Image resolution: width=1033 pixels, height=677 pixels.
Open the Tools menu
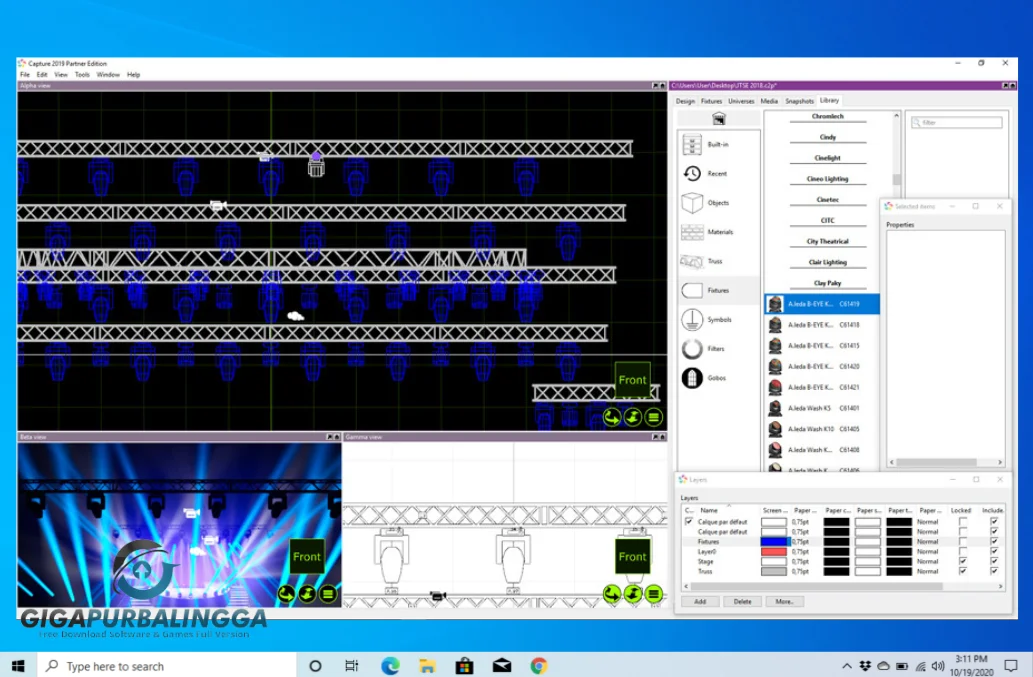82,75
